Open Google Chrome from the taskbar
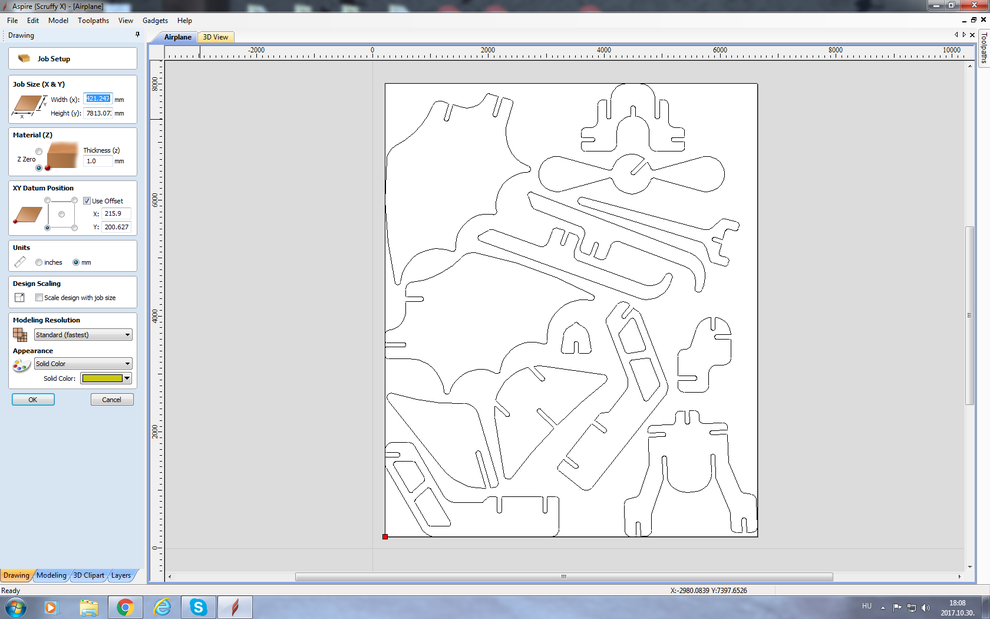 (x=125, y=607)
